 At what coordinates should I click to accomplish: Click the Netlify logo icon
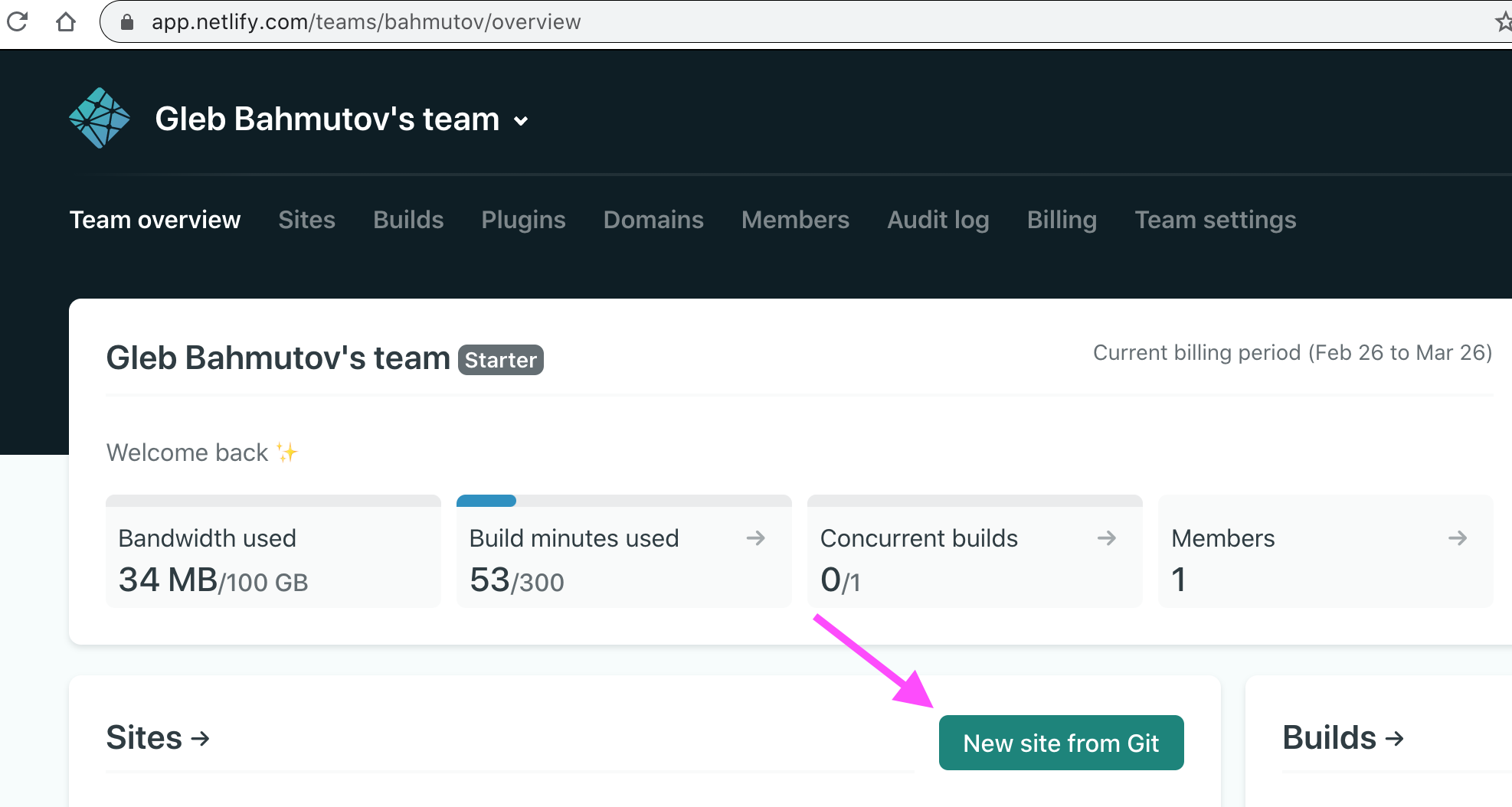click(100, 118)
